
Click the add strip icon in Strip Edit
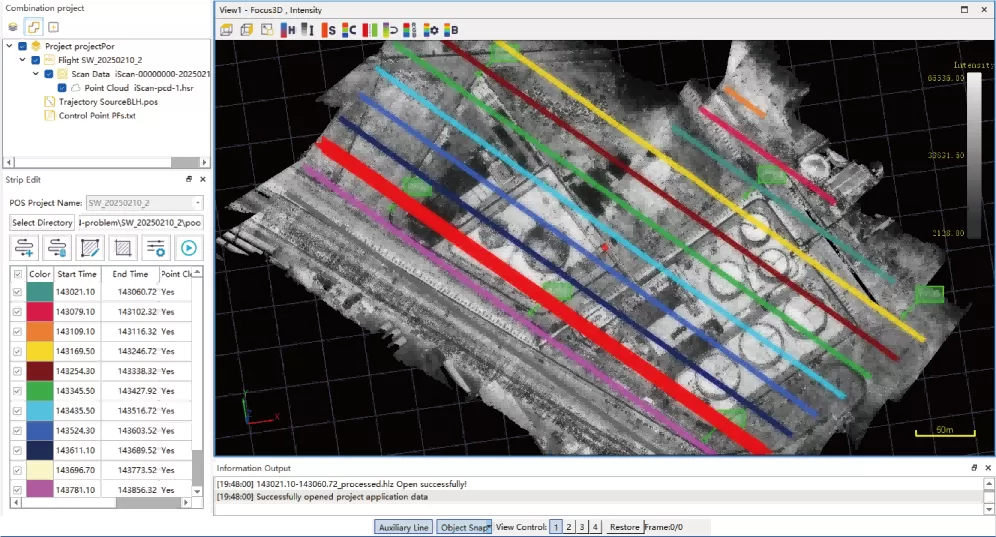point(26,248)
